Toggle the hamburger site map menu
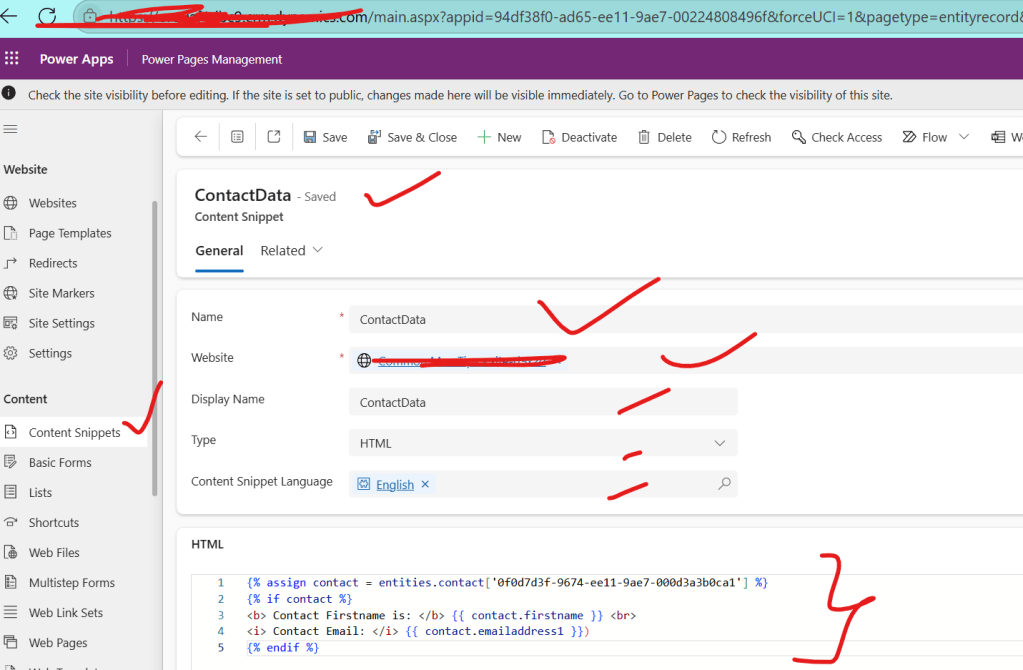 (11, 129)
